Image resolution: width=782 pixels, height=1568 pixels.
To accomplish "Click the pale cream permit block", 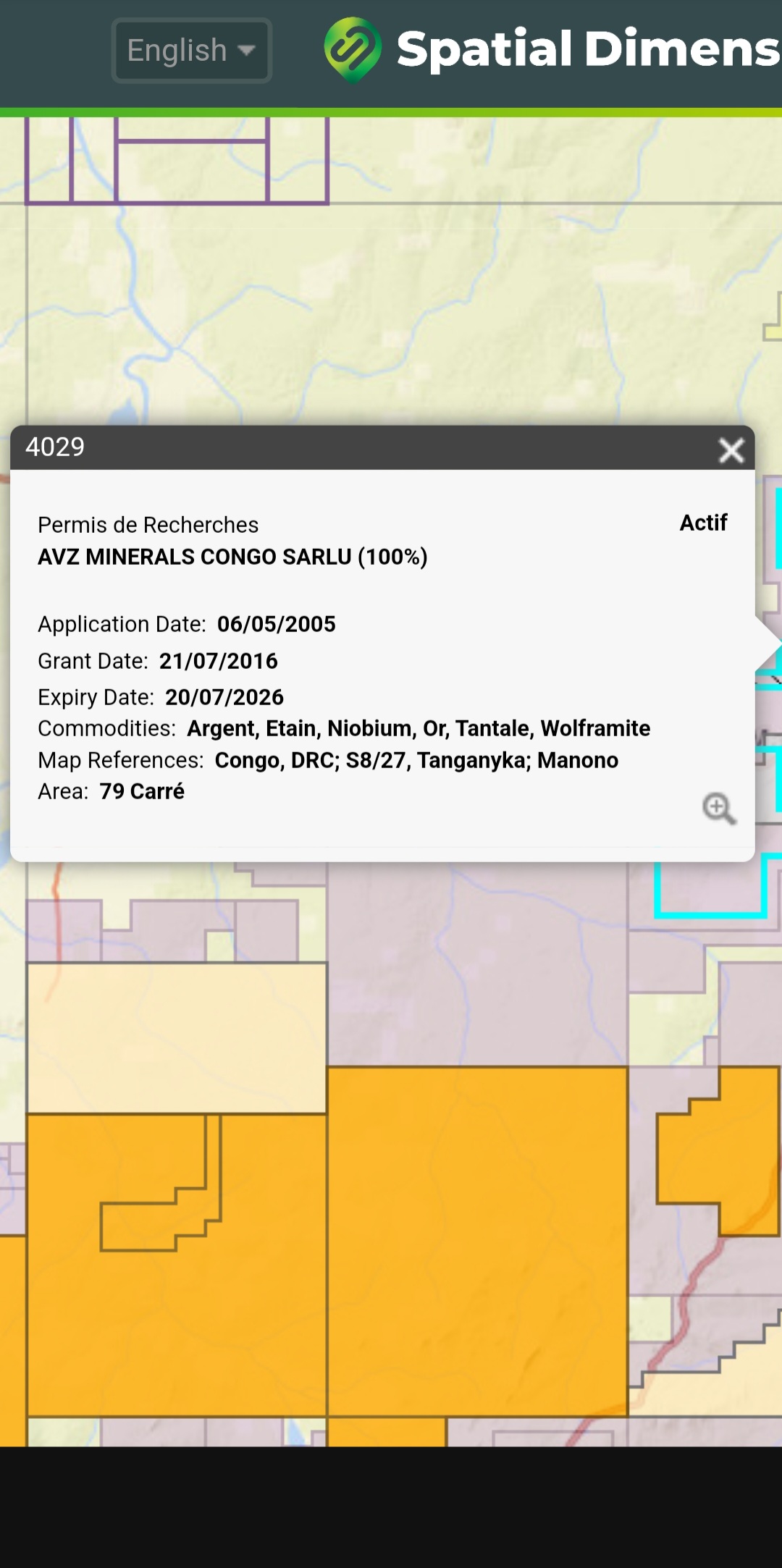I will 177,1038.
